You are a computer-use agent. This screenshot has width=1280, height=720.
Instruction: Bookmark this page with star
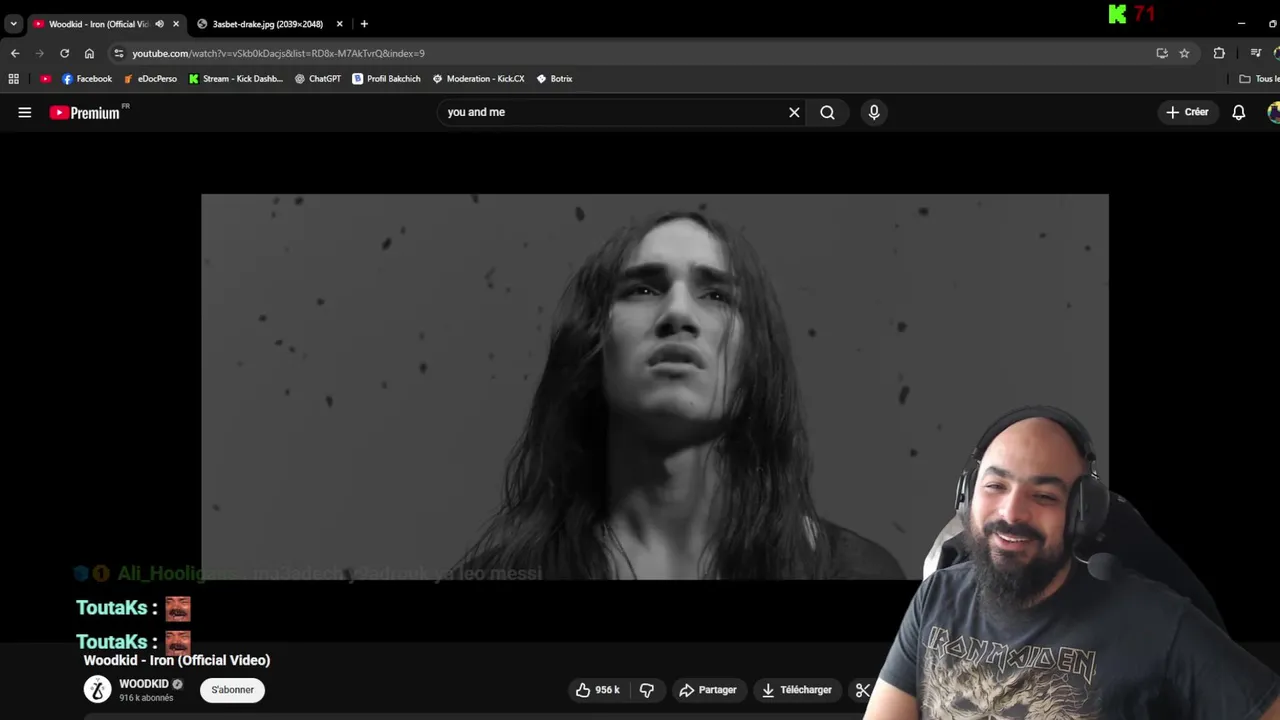pos(1184,53)
